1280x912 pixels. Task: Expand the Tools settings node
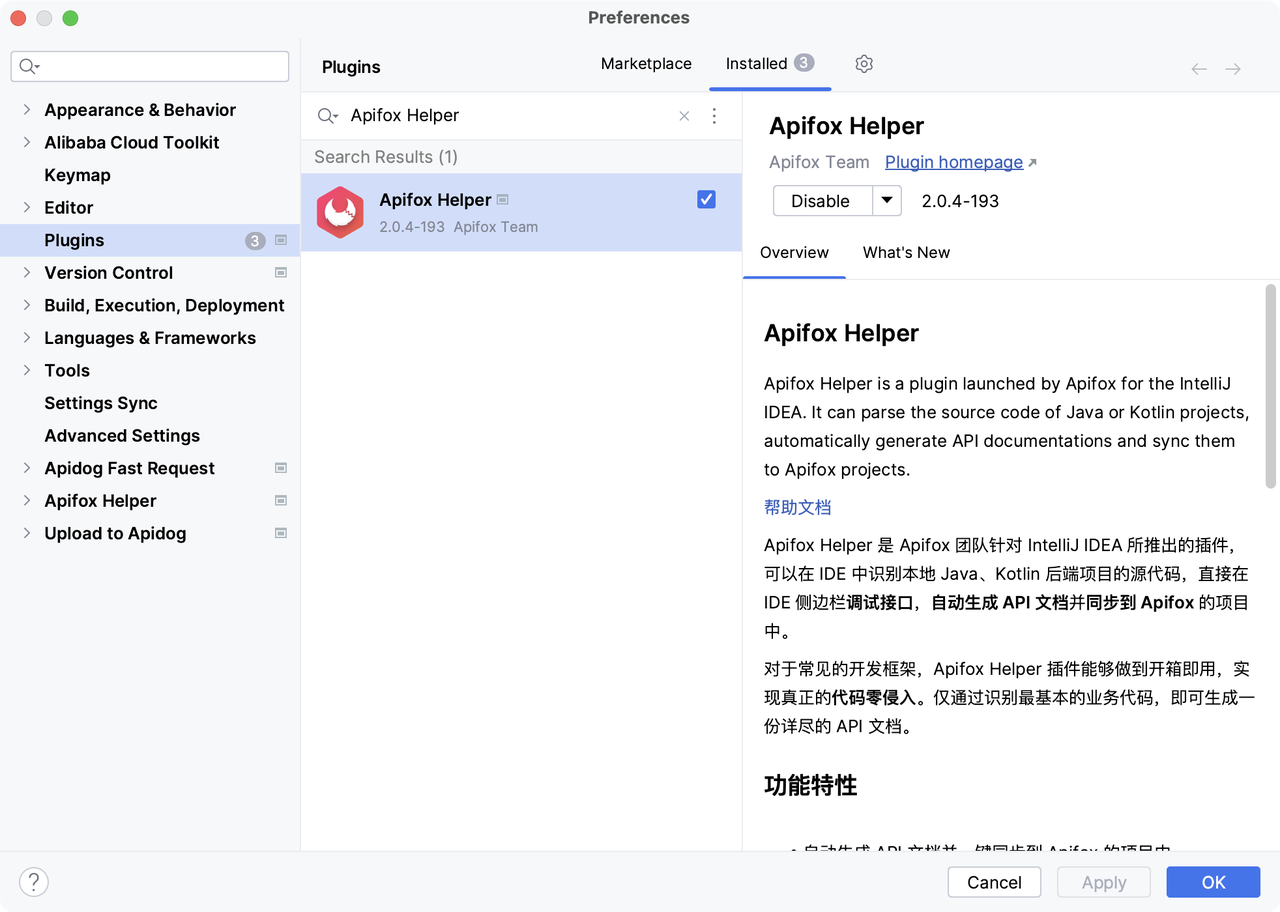click(26, 370)
